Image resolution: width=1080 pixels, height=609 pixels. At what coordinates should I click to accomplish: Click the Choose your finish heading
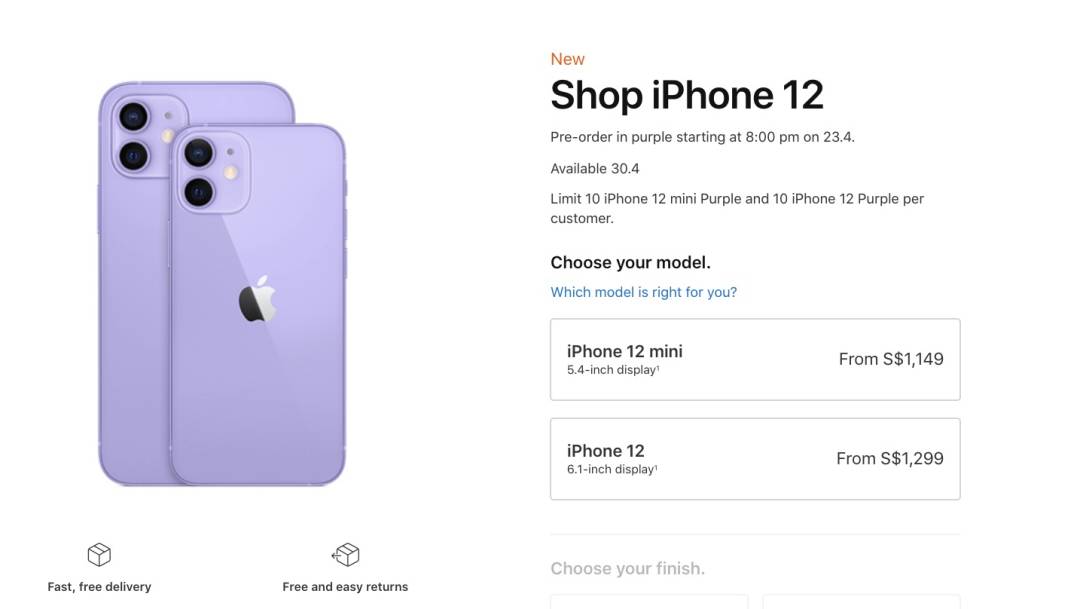[x=628, y=567]
